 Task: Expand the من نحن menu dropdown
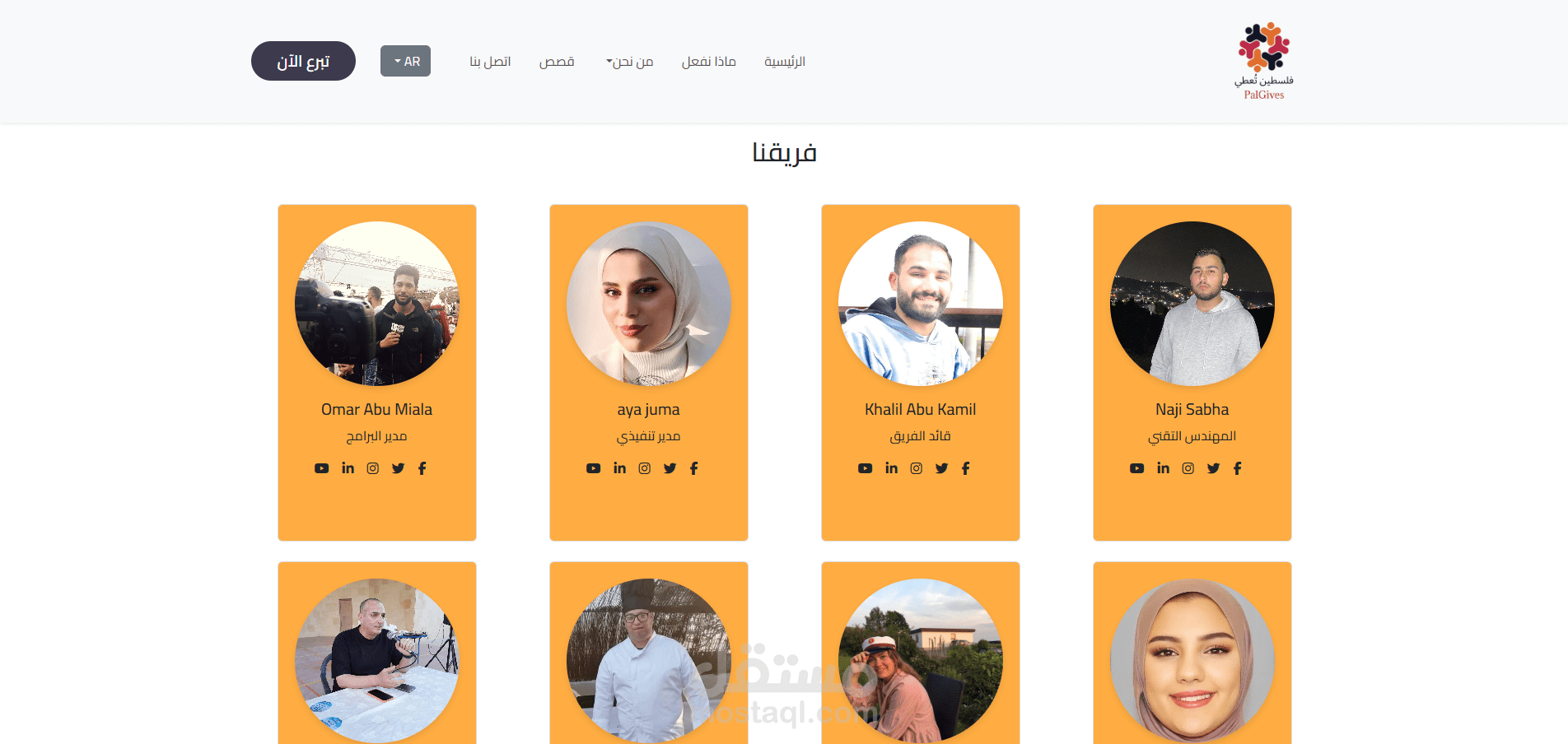[630, 62]
